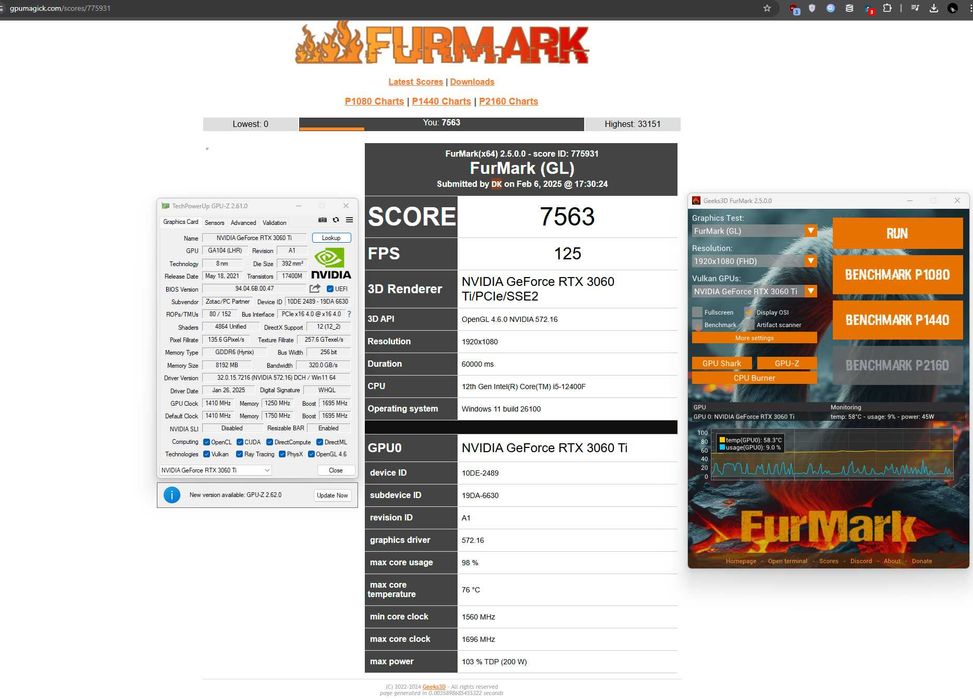Viewport: 973px width, 699px height.
Task: Click the GPU-Z button in FurMark
Action: (x=787, y=363)
